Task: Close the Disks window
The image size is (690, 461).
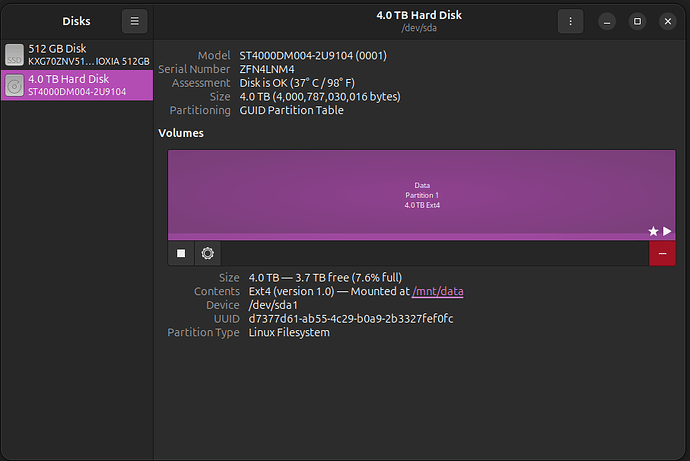Action: pyautogui.click(x=668, y=21)
